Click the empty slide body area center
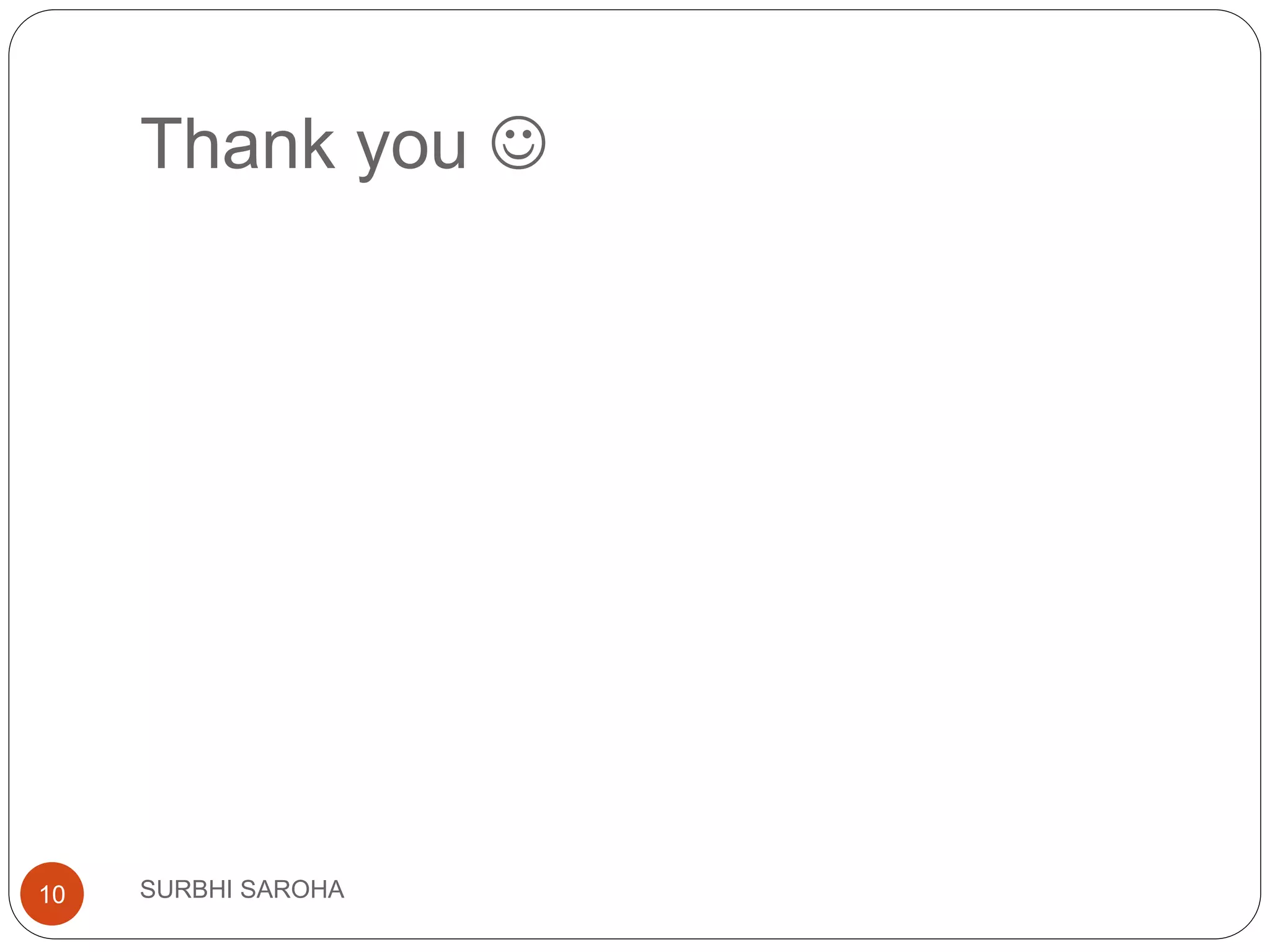Screen dimensions: 1270x952 tap(635, 496)
